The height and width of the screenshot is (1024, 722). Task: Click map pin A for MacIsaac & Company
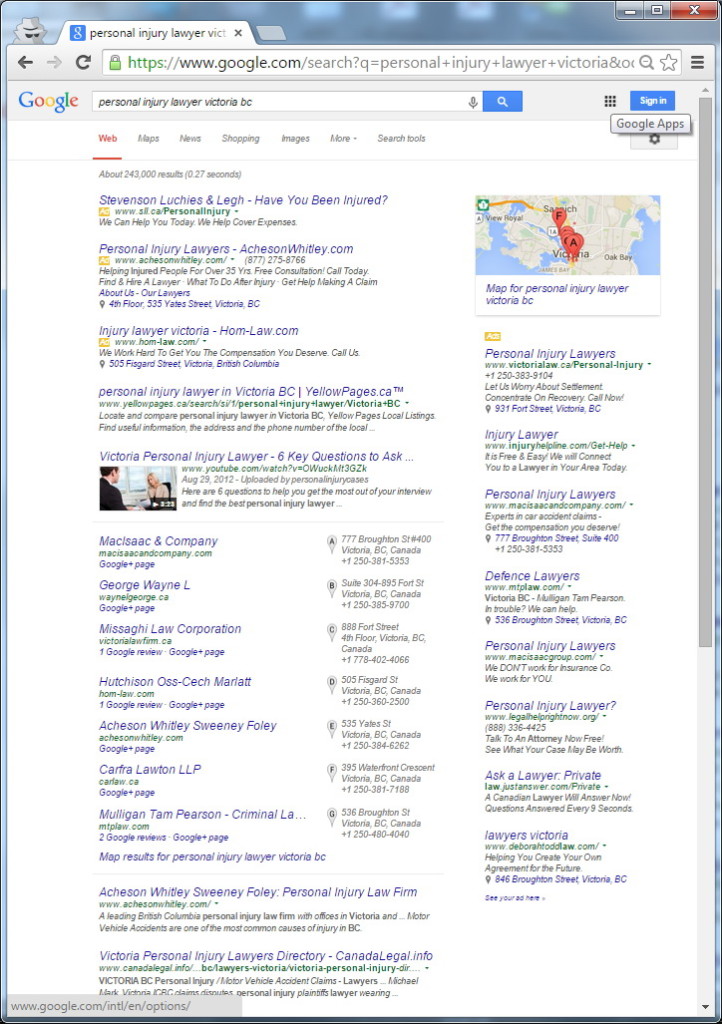(332, 542)
